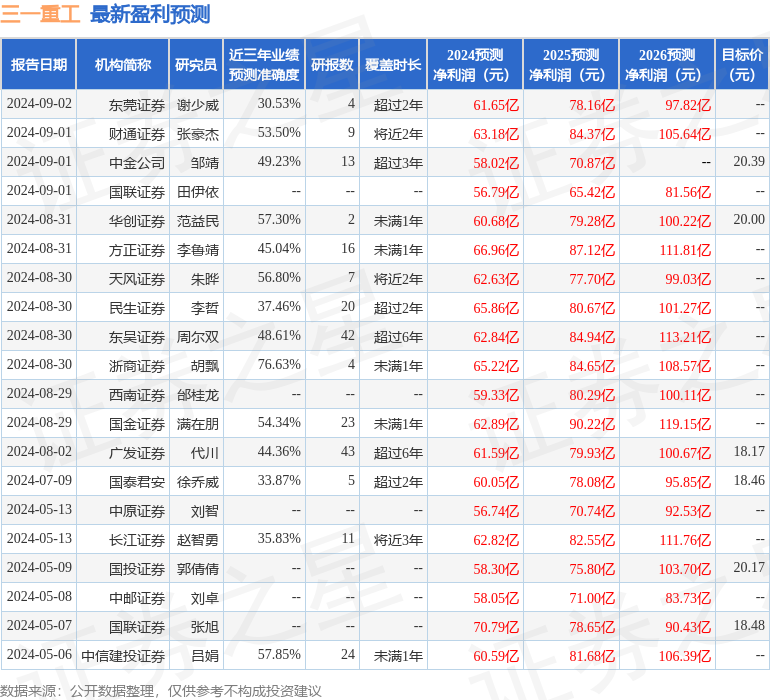This screenshot has width=770, height=700.
Task: Click 2026 profit forecast 113.21亿
Action: (x=685, y=337)
